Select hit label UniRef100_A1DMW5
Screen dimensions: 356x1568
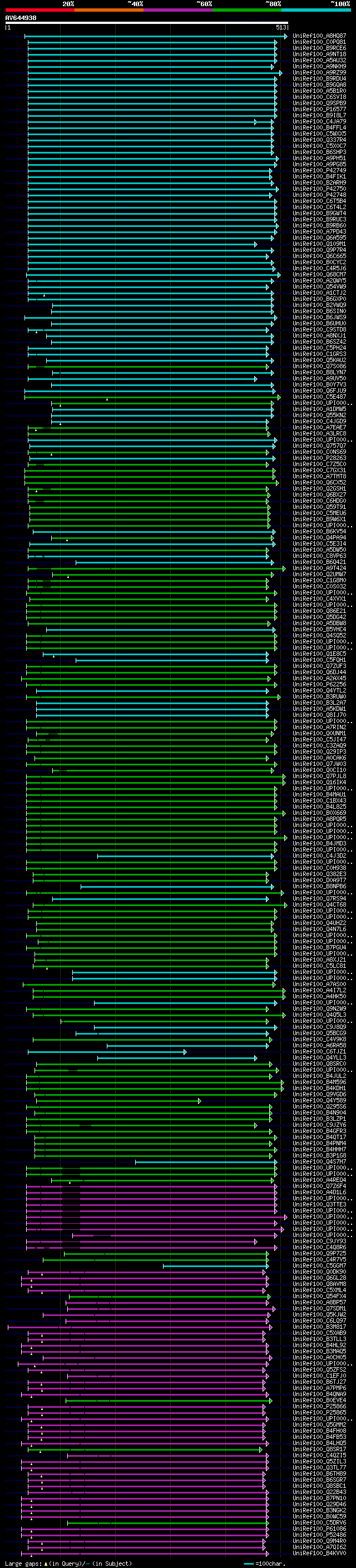pos(319,409)
